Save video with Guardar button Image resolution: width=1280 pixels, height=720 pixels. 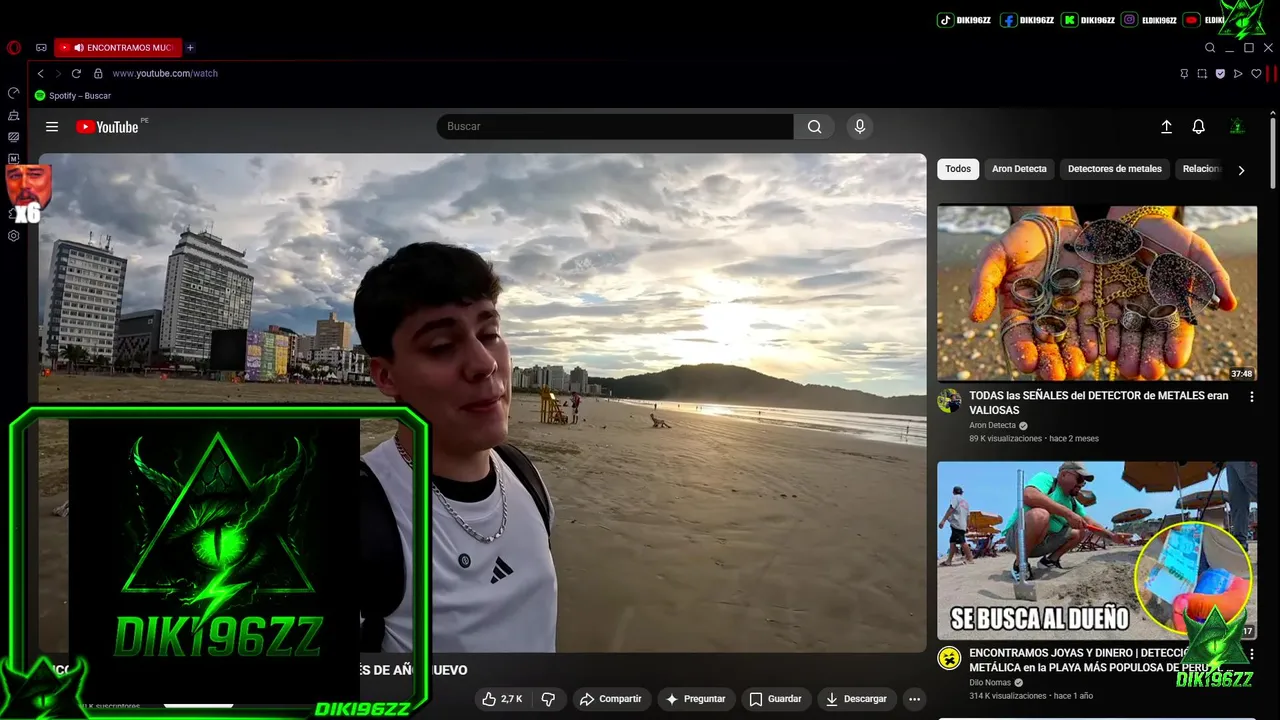click(x=775, y=699)
